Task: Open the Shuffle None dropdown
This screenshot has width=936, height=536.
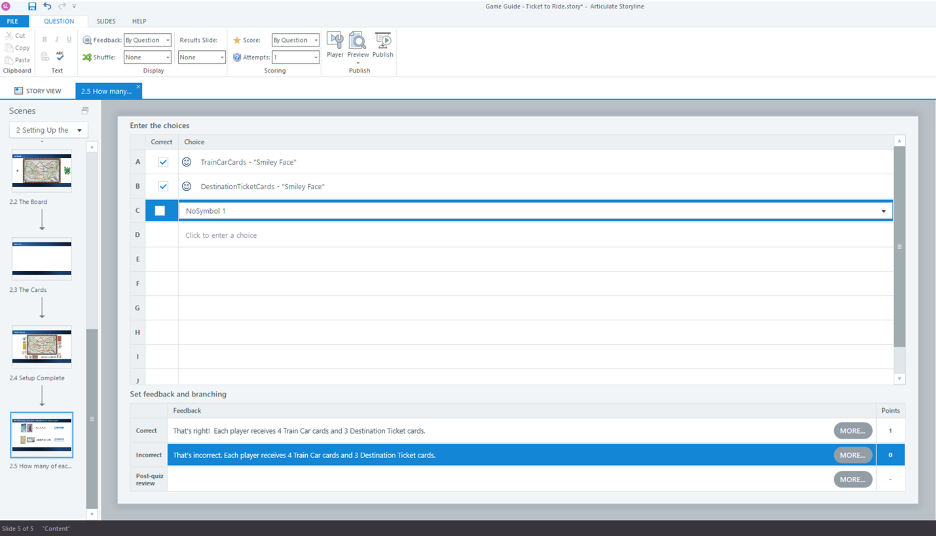Action: pos(168,57)
